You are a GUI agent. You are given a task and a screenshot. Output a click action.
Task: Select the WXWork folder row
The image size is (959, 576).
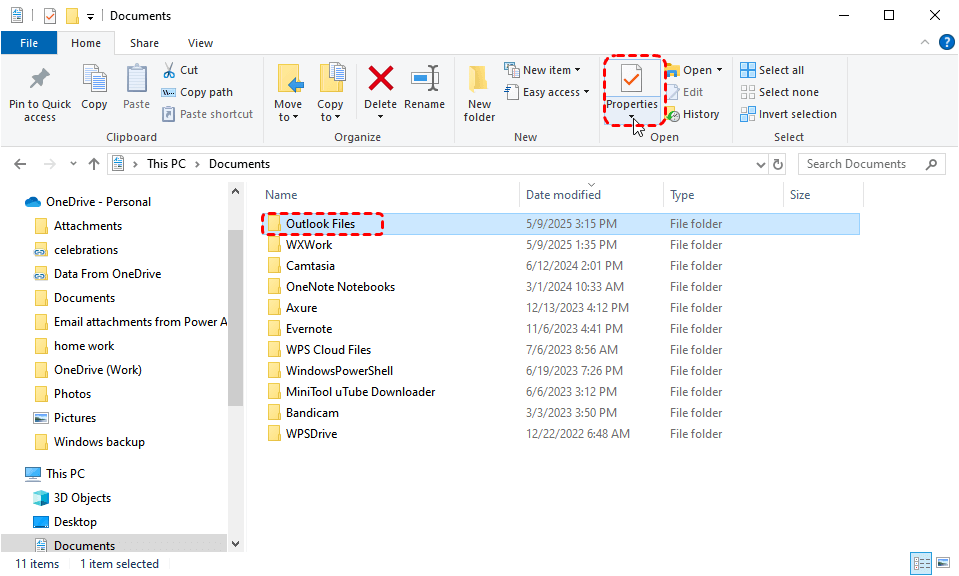click(561, 245)
